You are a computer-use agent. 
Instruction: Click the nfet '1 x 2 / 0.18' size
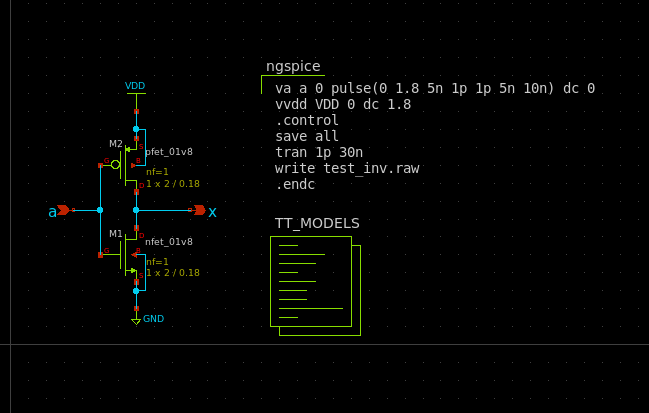pyautogui.click(x=173, y=273)
